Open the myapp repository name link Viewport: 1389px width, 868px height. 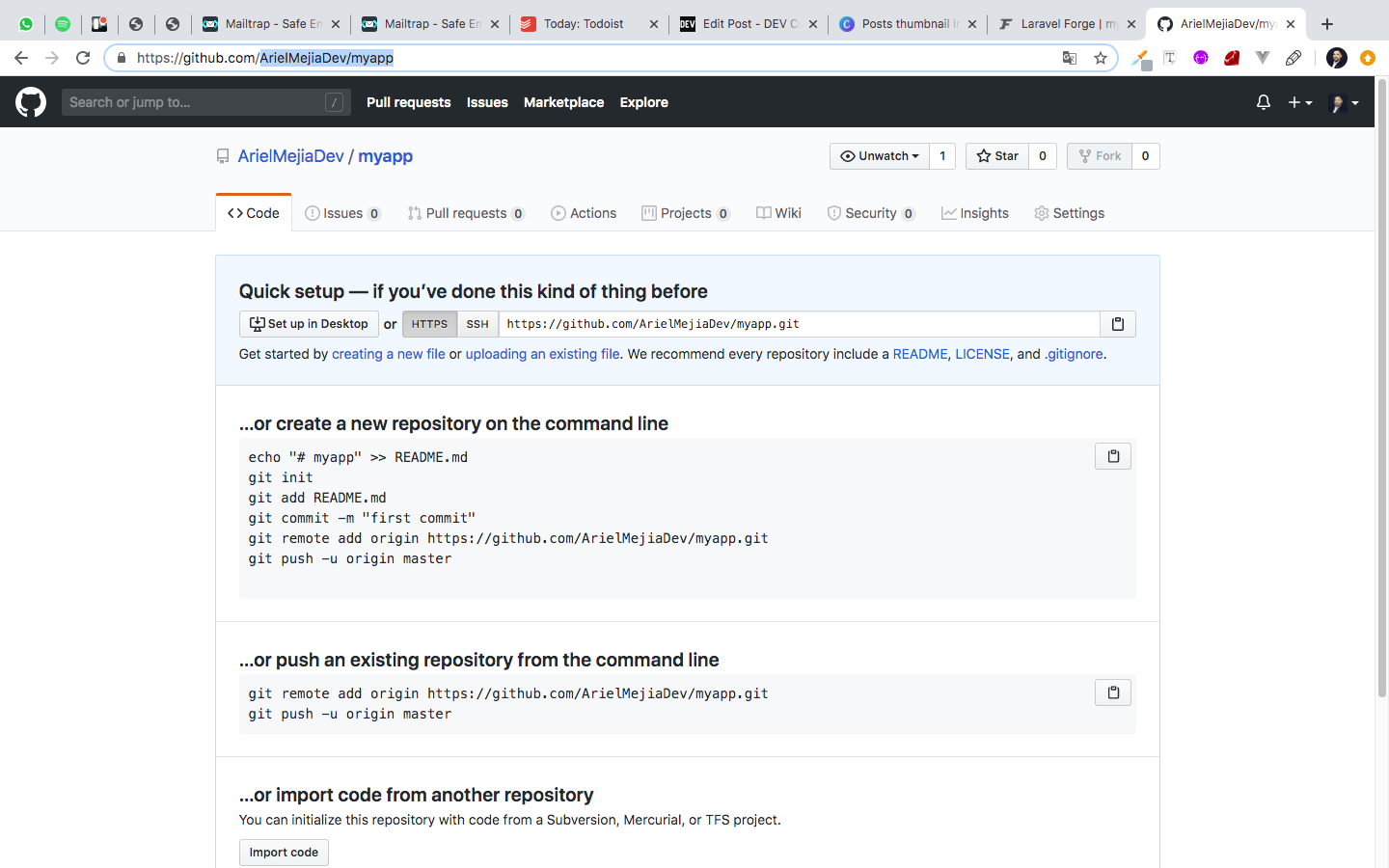tap(386, 156)
